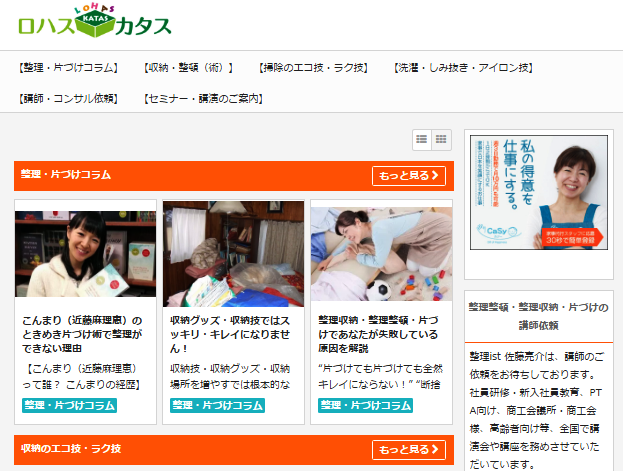Open 洗濯・しみ抜き・アイロン技 menu item
The width and height of the screenshot is (623, 471).
coord(463,68)
